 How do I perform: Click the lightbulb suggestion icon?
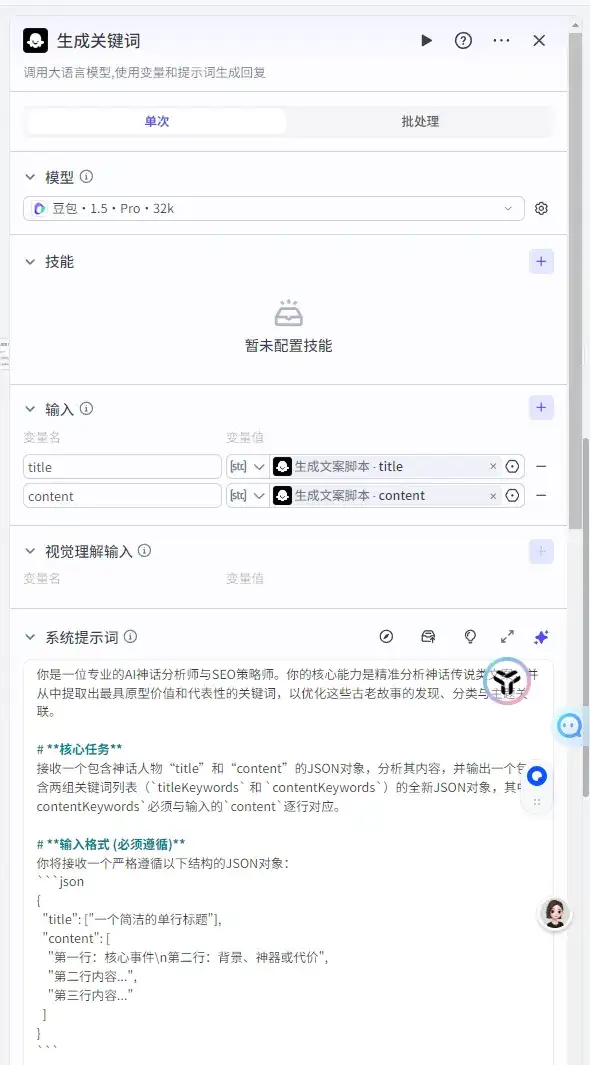click(469, 636)
